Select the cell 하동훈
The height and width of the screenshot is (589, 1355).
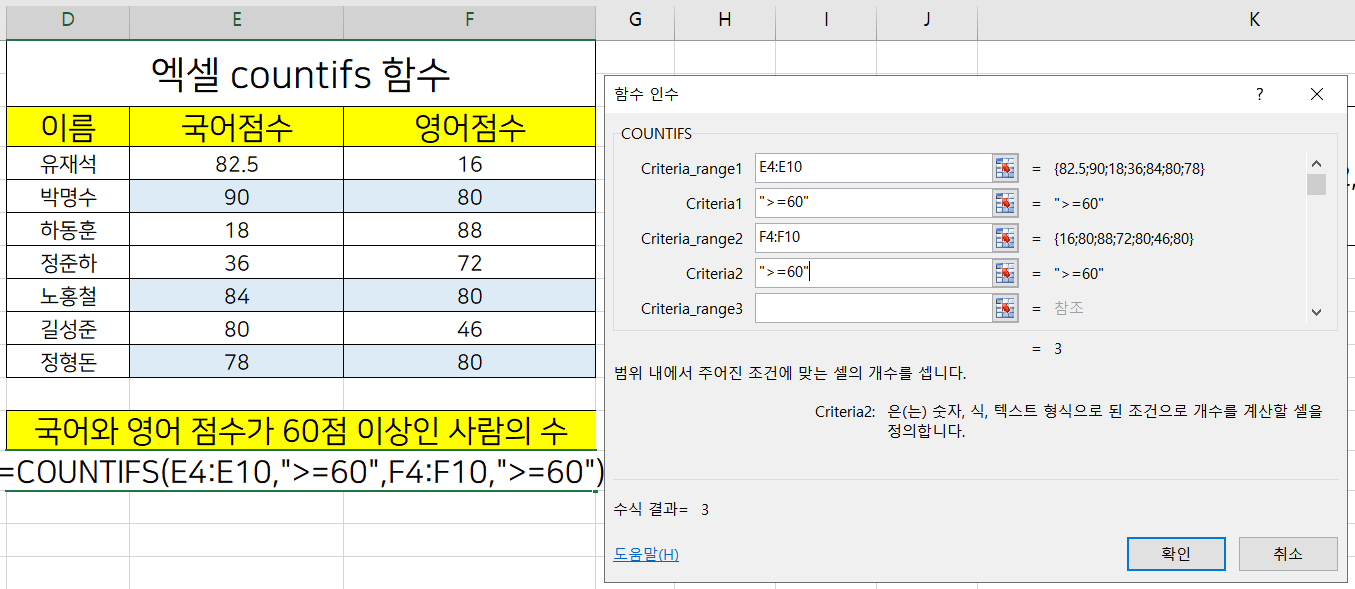coord(68,230)
